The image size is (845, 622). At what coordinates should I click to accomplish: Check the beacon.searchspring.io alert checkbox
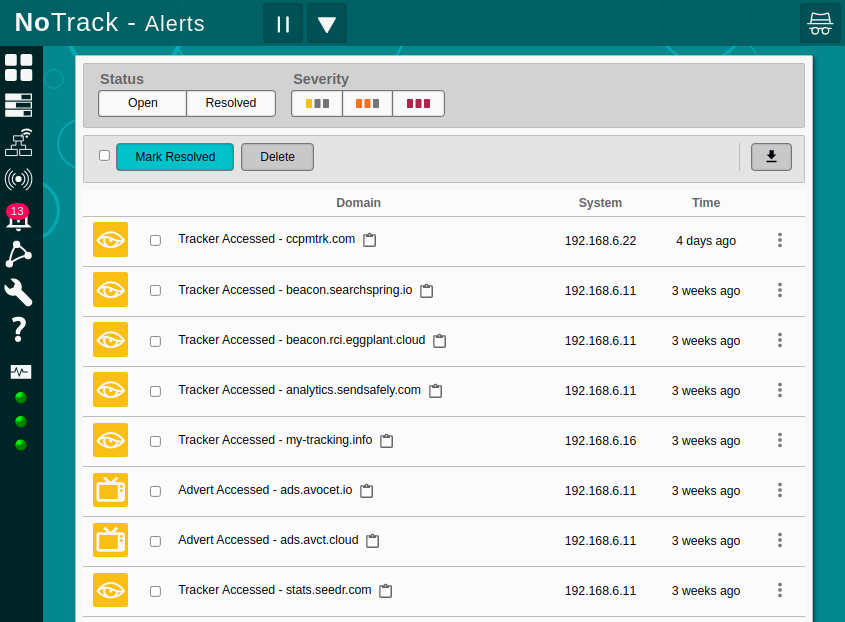[x=155, y=291]
